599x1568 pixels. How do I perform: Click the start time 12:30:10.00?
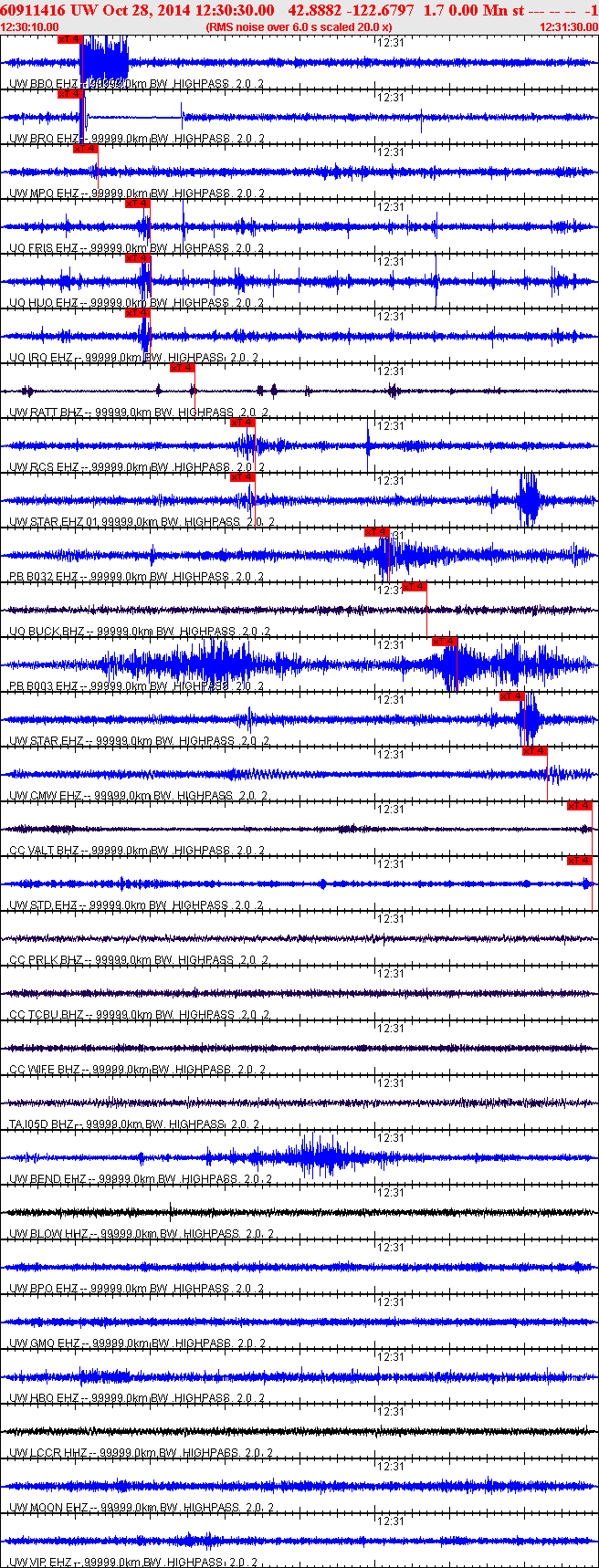pos(30,27)
